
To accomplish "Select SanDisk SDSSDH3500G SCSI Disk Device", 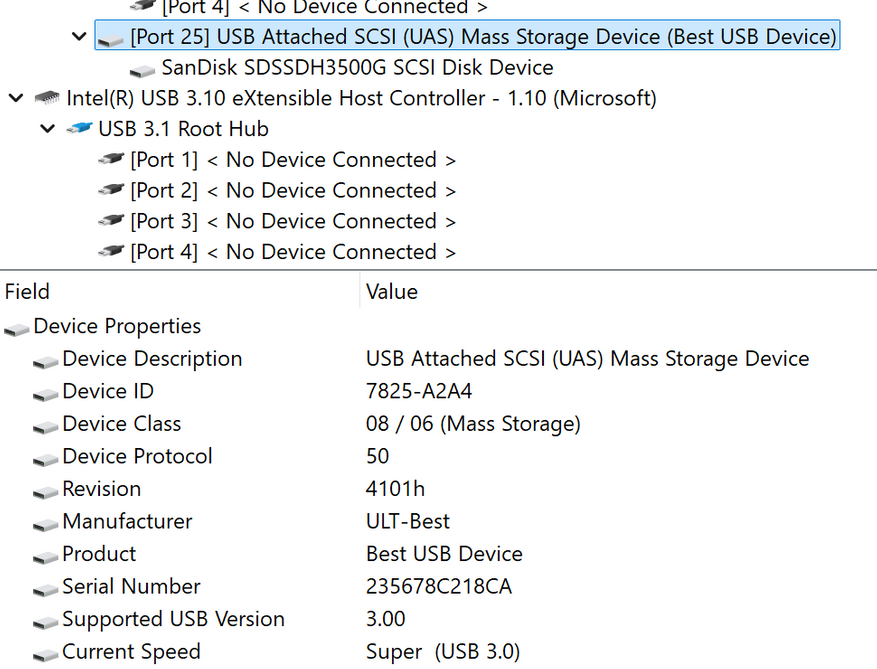I will 357,68.
